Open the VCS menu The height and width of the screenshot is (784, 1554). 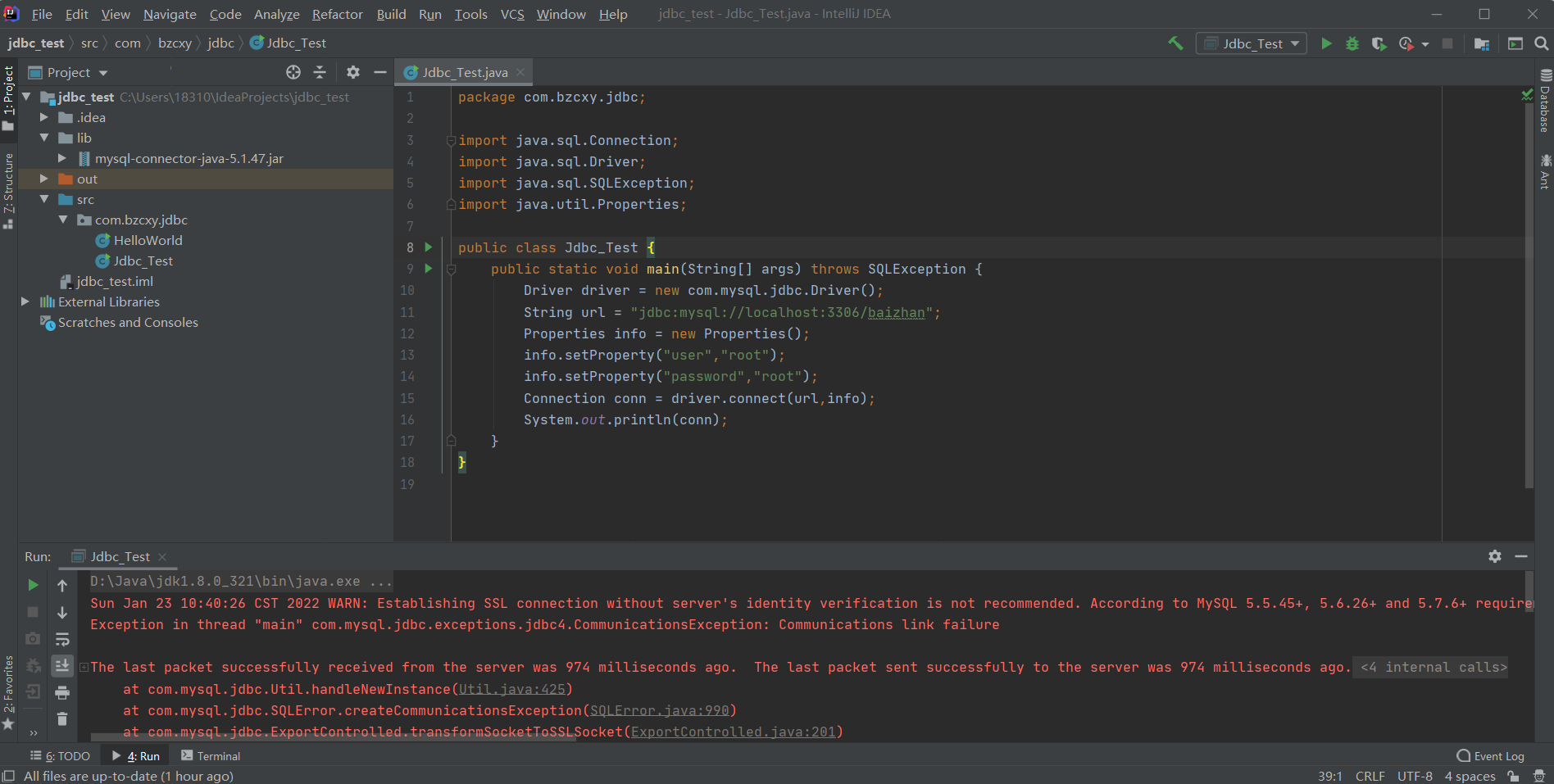pos(512,14)
